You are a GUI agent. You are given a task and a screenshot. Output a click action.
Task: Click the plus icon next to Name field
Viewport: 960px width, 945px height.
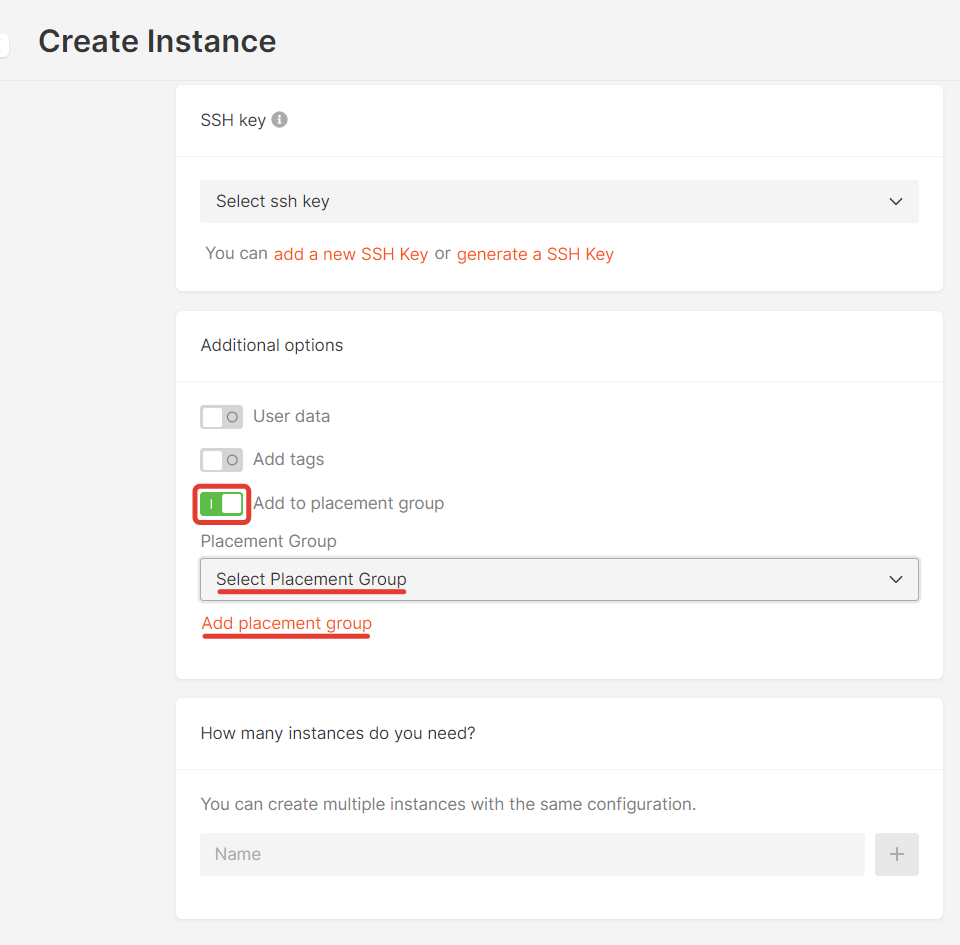(x=896, y=854)
